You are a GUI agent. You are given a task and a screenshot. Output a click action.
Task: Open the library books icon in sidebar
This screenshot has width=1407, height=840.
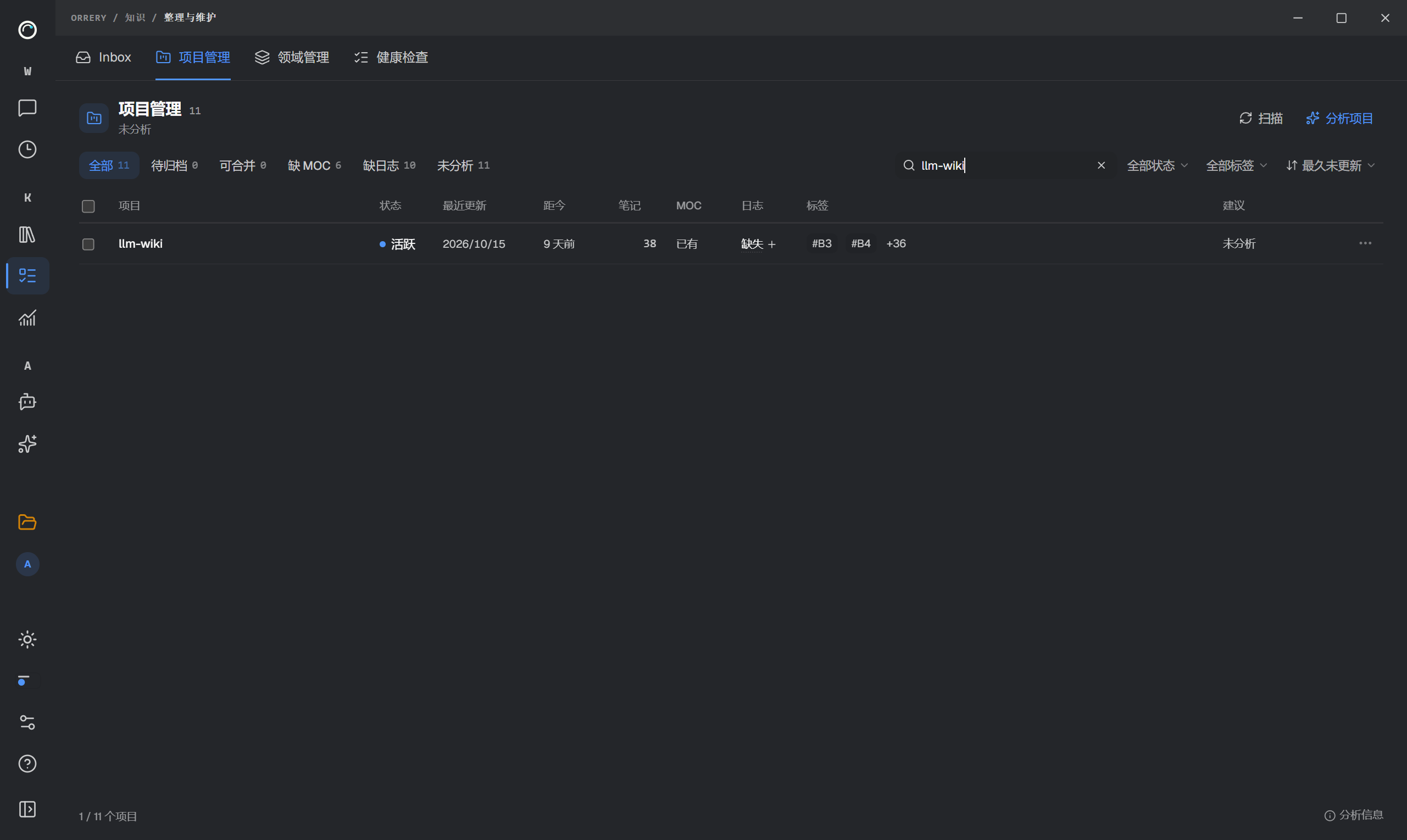27,234
